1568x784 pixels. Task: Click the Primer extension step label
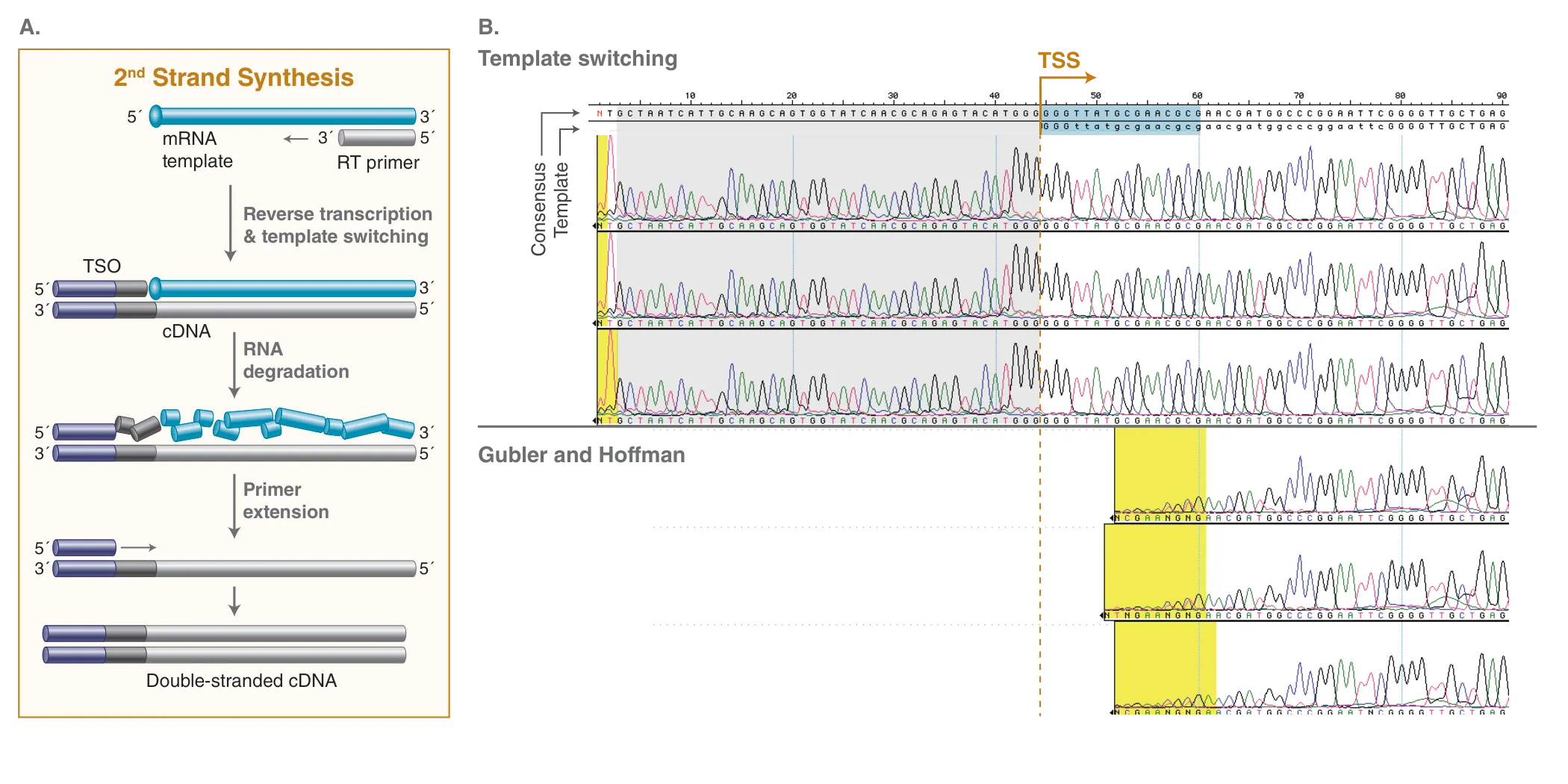(286, 500)
